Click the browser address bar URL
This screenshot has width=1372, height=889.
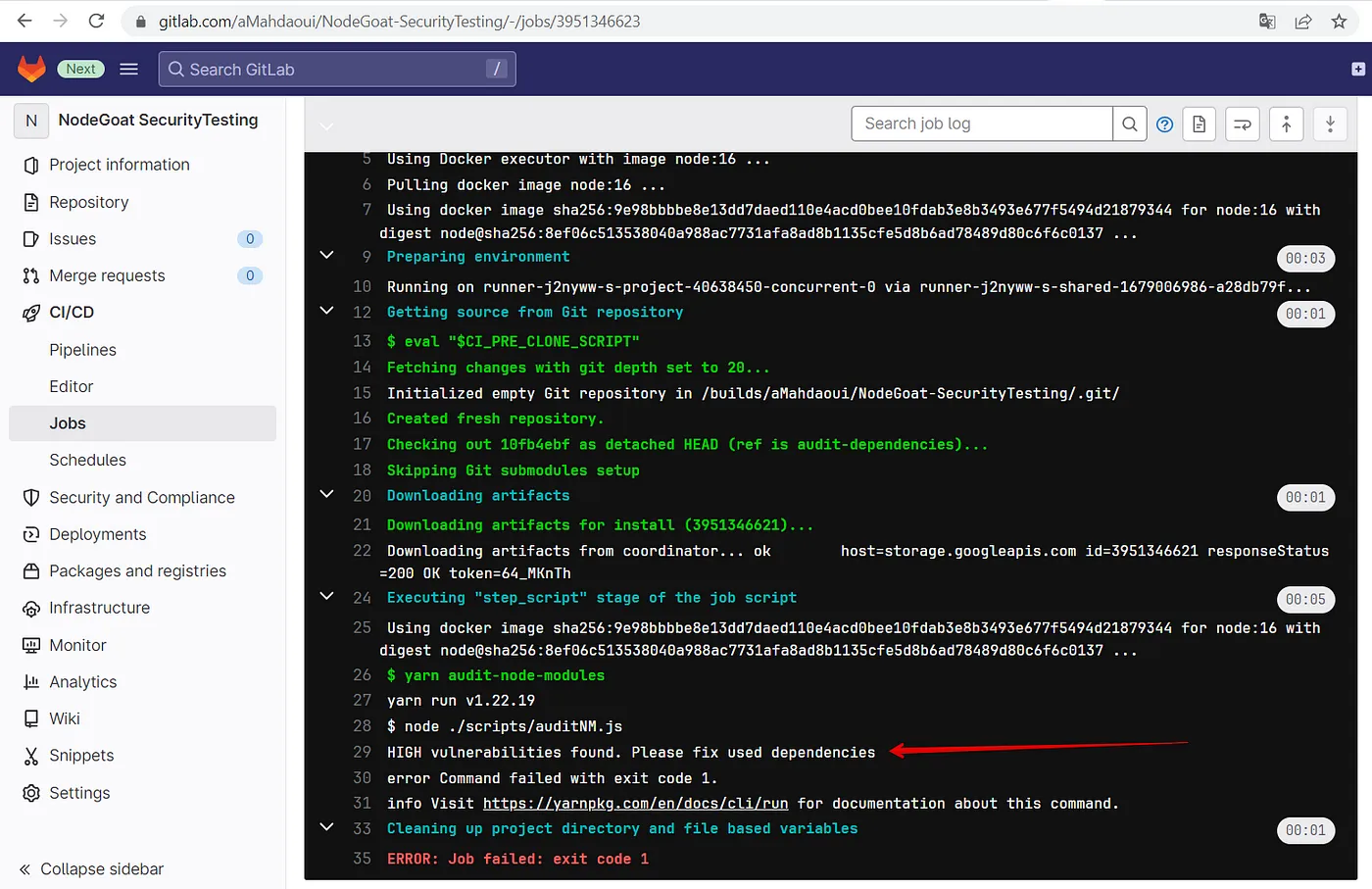tap(400, 21)
